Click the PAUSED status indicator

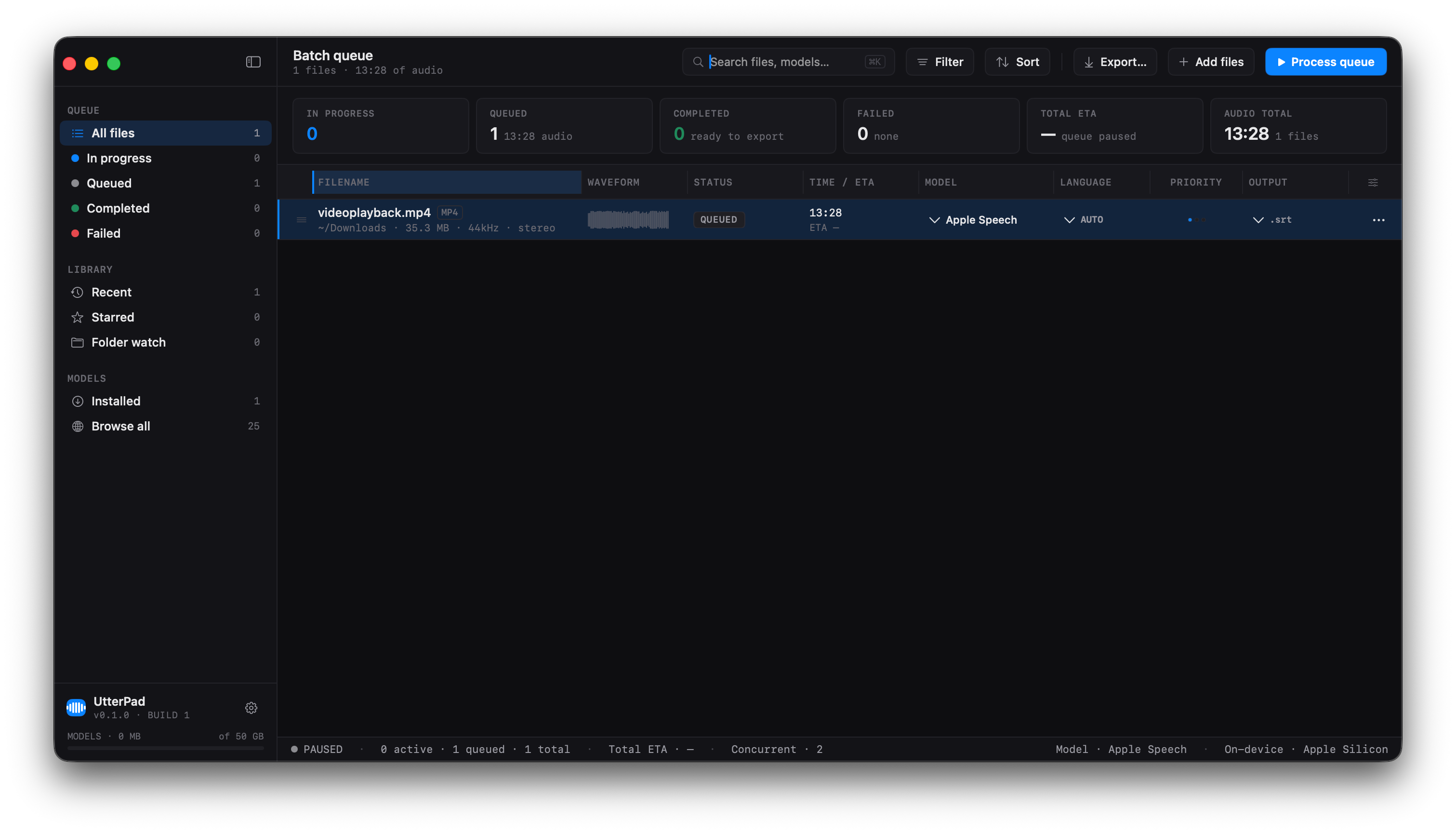pos(317,749)
